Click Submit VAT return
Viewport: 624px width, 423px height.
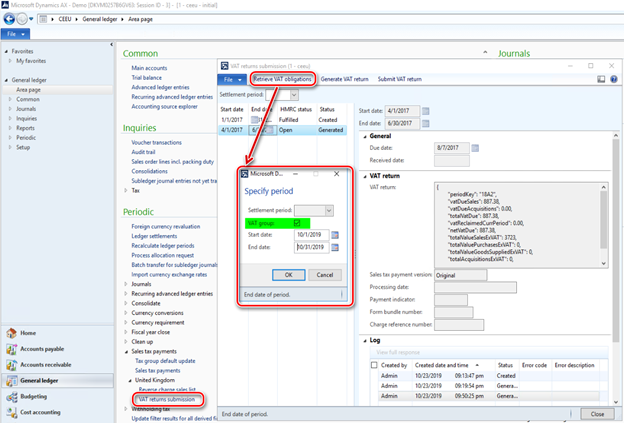pyautogui.click(x=400, y=79)
